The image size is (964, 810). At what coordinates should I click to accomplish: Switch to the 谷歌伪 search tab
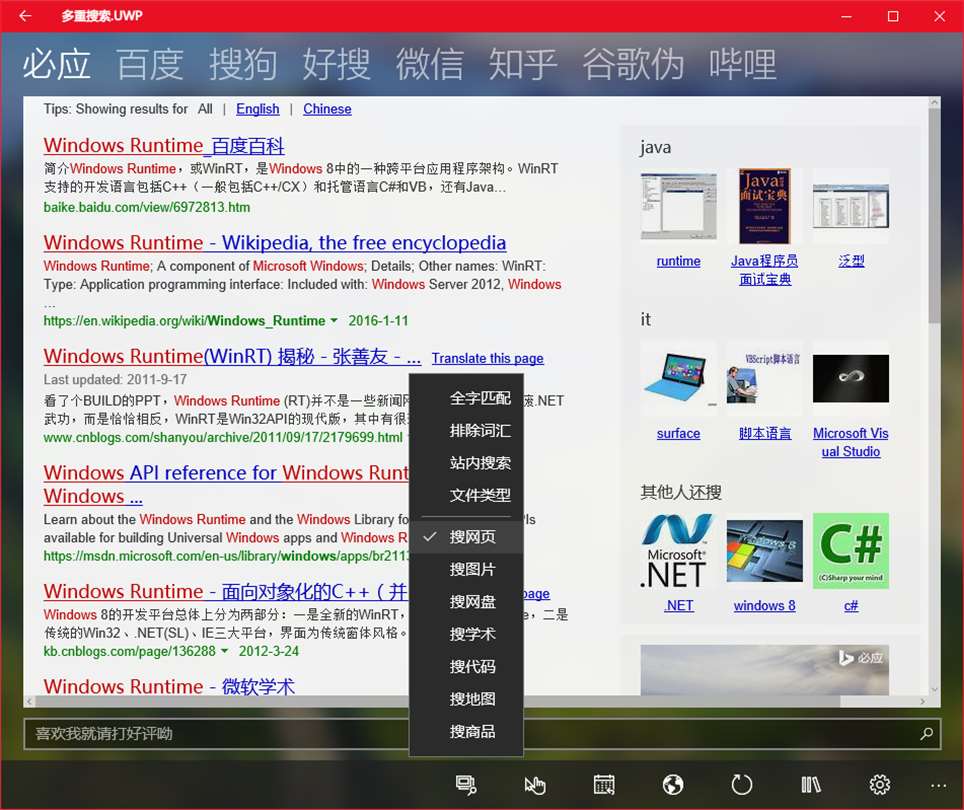tap(633, 64)
